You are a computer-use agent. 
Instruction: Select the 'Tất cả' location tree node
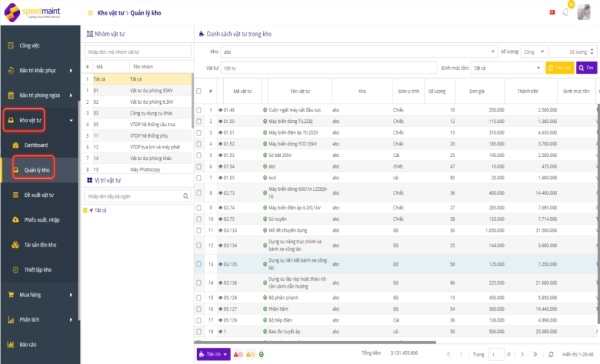pyautogui.click(x=100, y=211)
